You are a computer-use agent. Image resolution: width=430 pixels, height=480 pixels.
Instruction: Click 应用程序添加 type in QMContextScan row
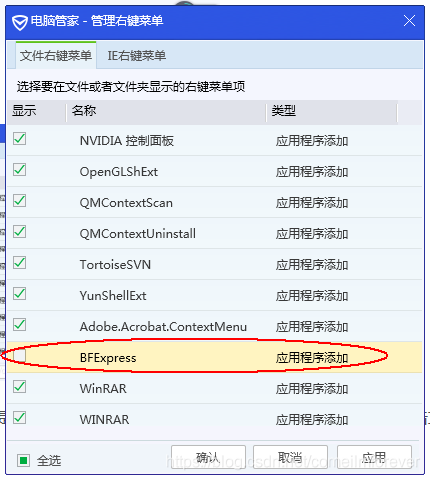pos(312,203)
